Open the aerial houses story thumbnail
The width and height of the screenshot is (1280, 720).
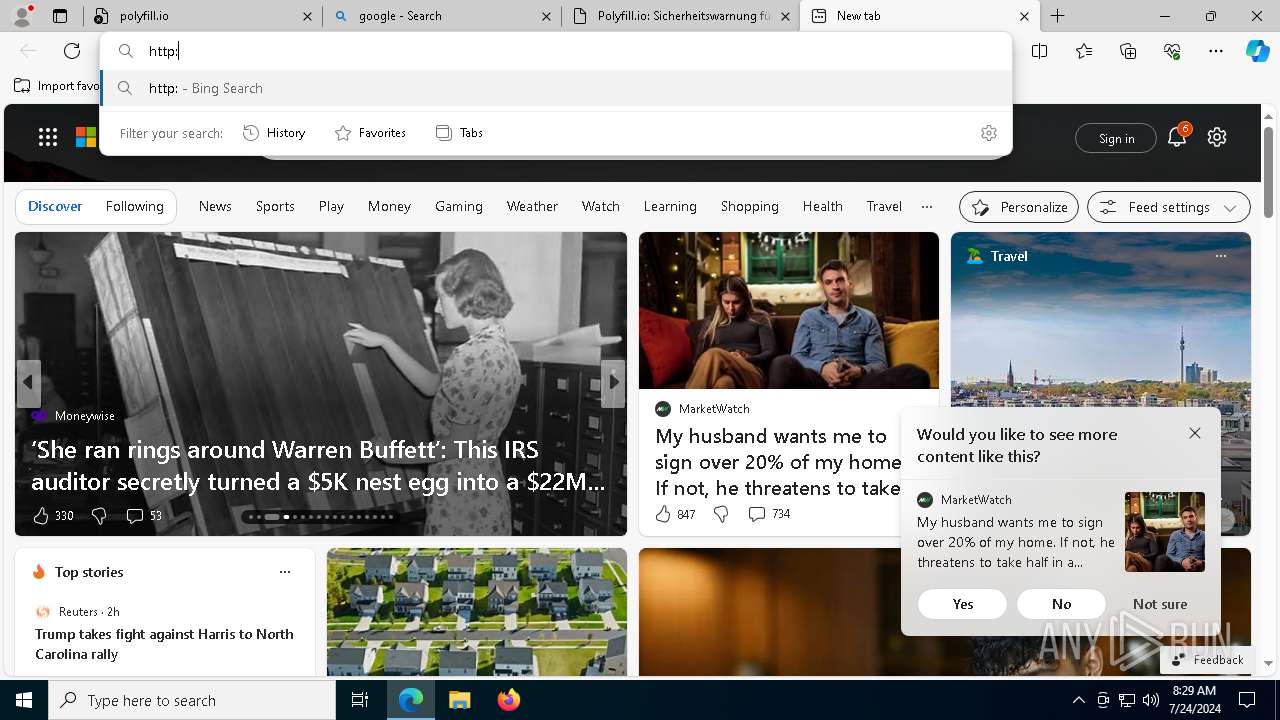coord(477,612)
